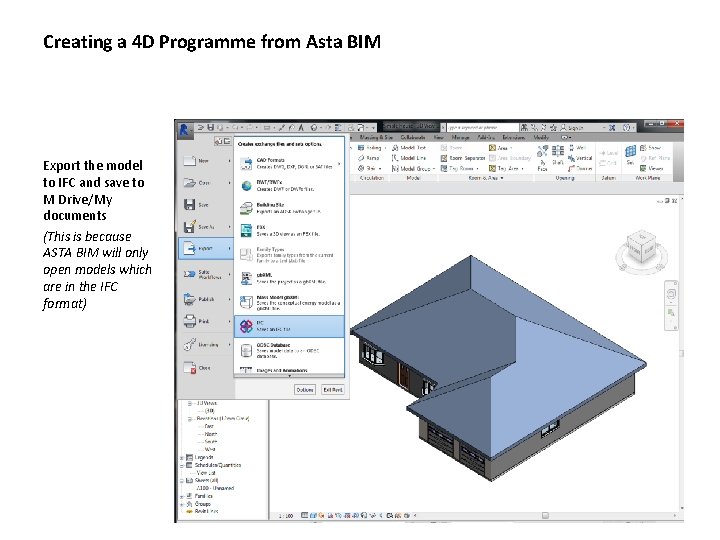720x540 pixels.
Task: Click the Save As icon
Action: pos(190,227)
